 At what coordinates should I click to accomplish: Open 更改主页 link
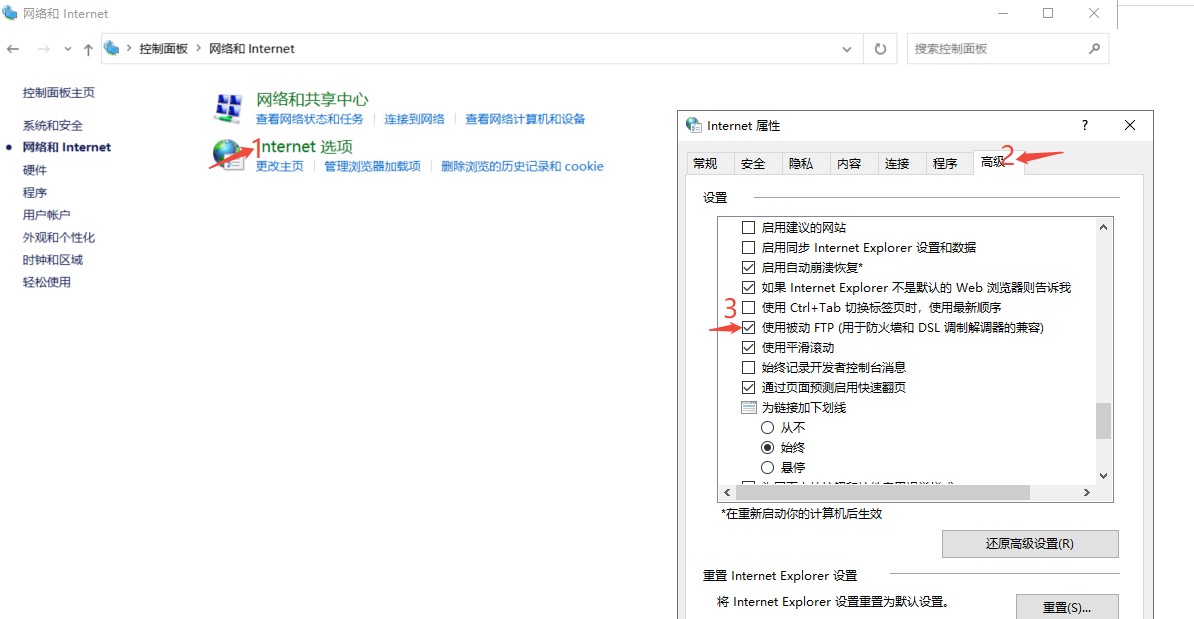tap(279, 166)
